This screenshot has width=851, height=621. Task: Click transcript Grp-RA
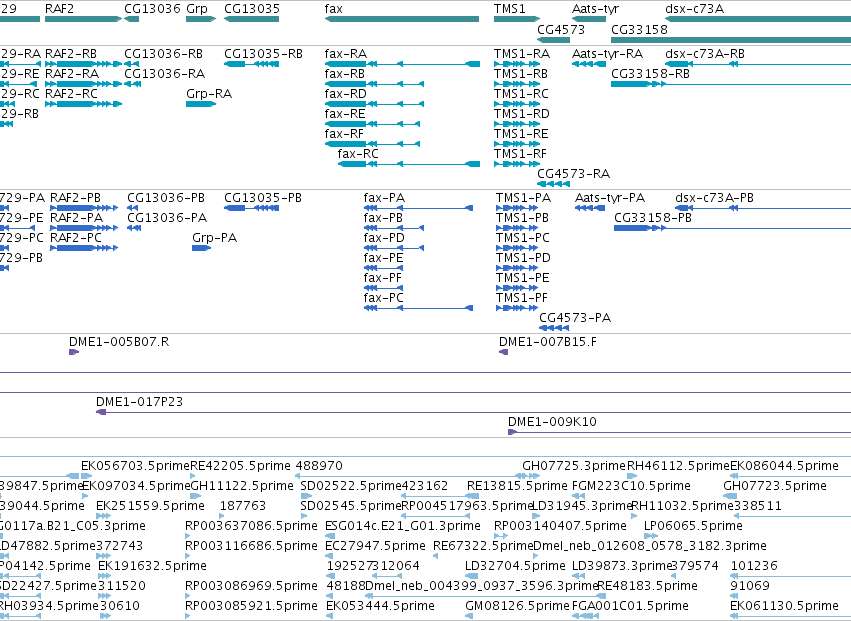(x=209, y=94)
